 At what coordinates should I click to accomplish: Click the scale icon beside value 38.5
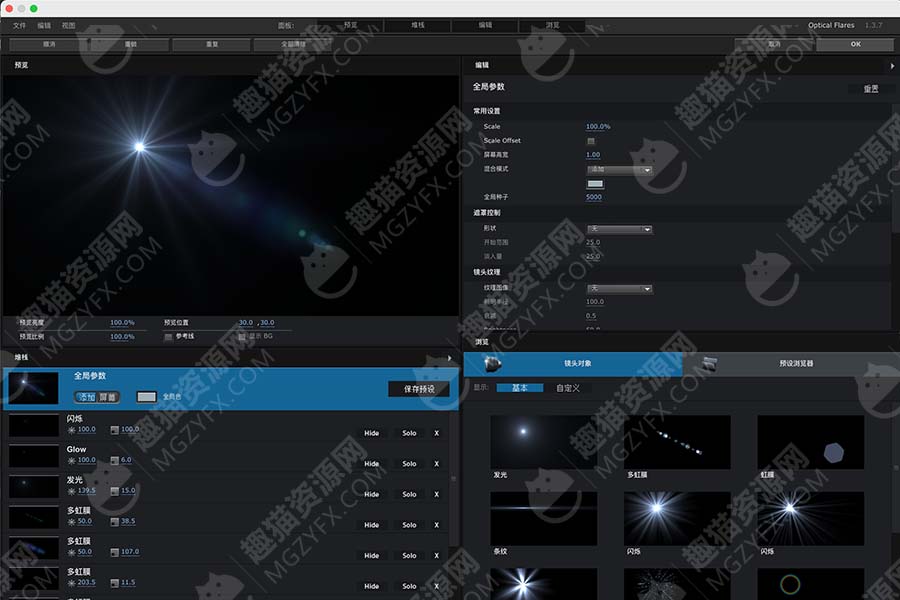click(x=114, y=522)
